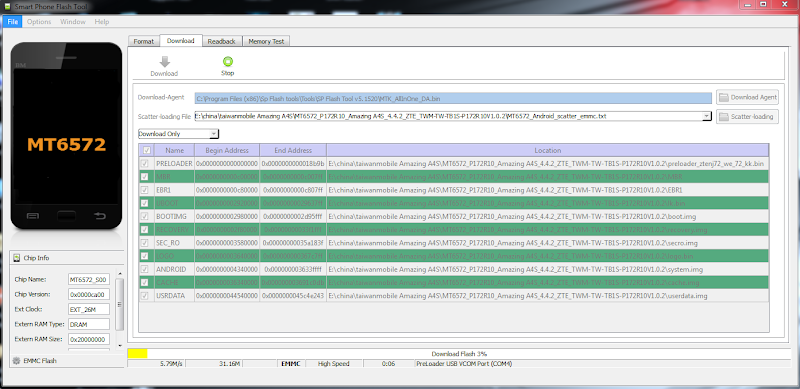Toggle the BOOTIMG row checkbox
The height and width of the screenshot is (389, 800).
coord(145,216)
